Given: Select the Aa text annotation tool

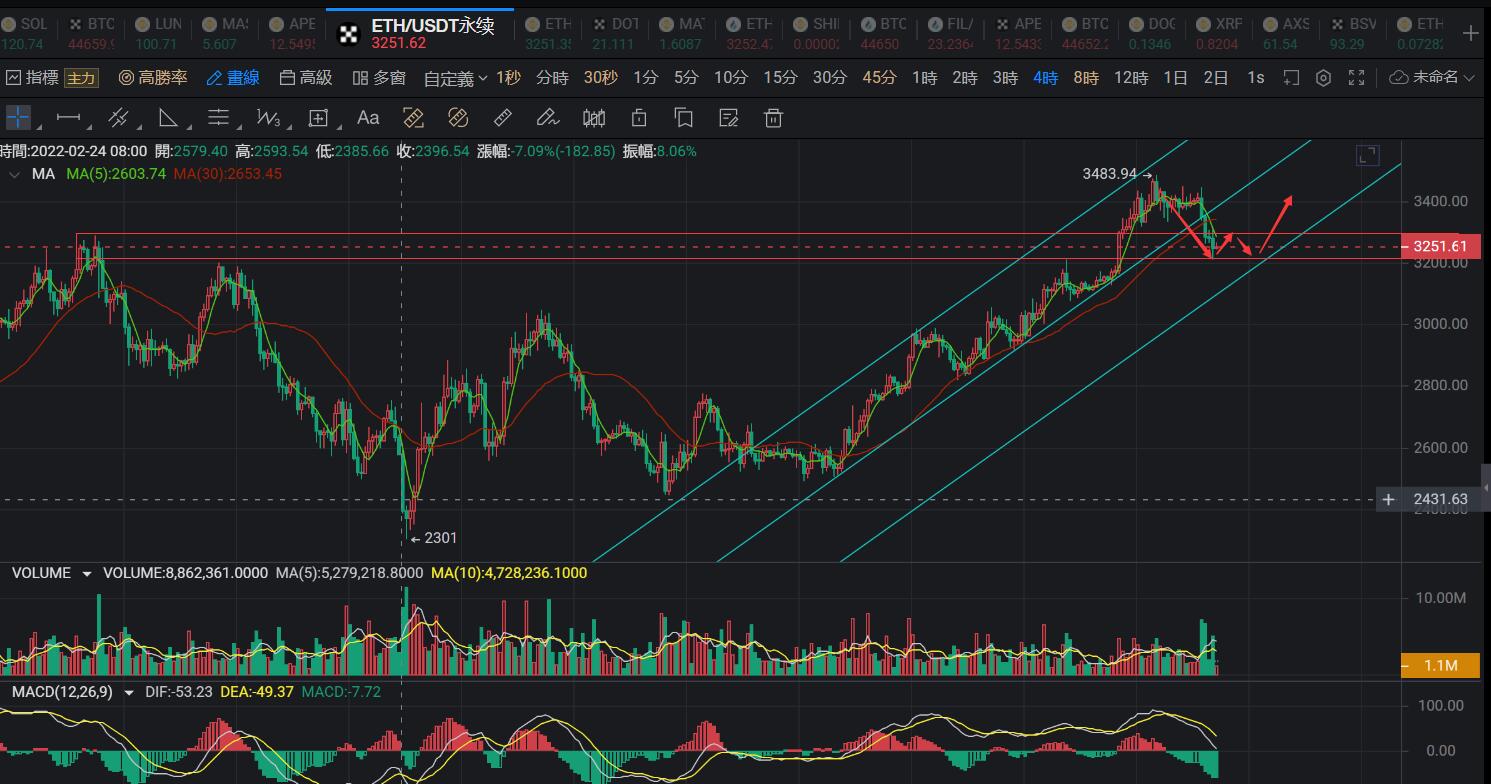Looking at the screenshot, I should coord(368,118).
